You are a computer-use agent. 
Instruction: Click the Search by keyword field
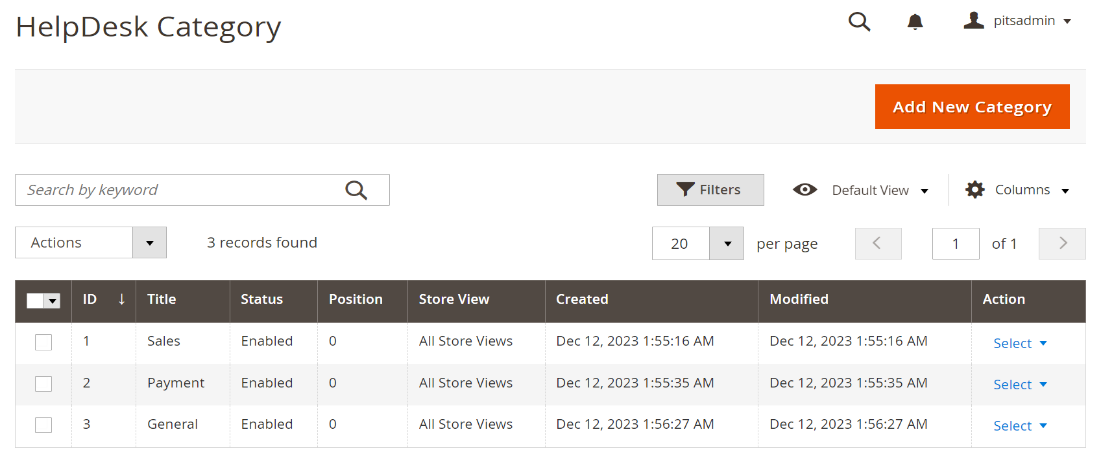point(180,190)
